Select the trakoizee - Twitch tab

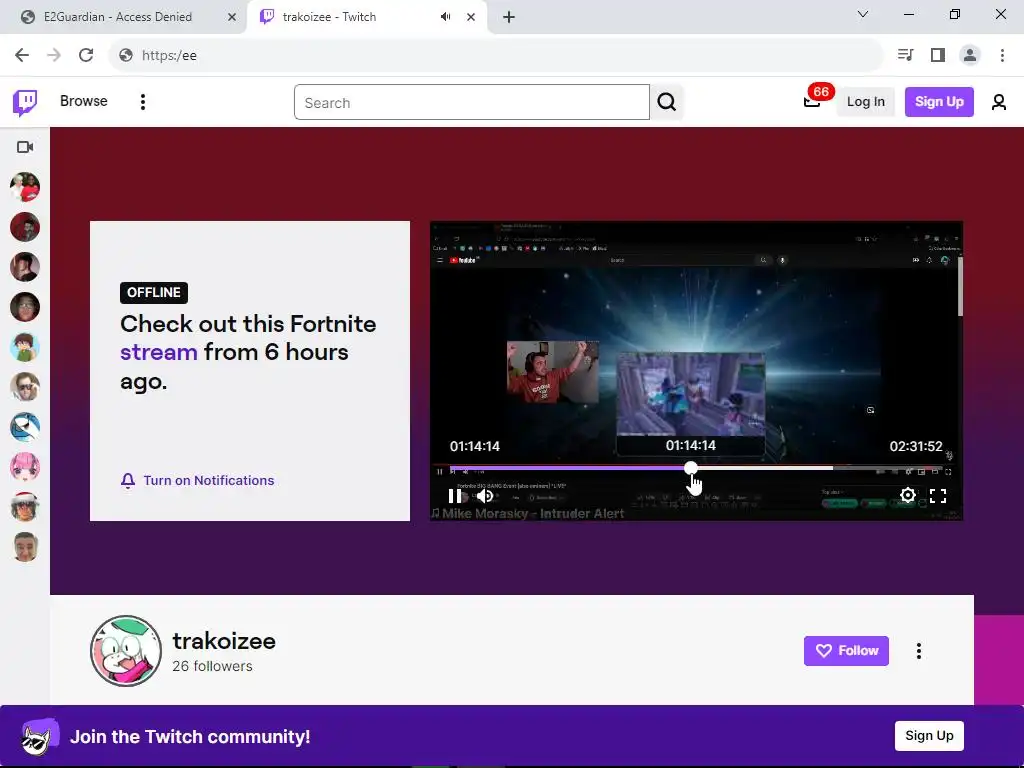tap(329, 17)
